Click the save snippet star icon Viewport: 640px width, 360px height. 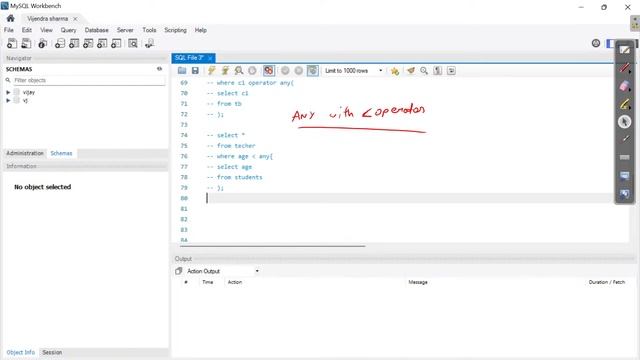395,71
